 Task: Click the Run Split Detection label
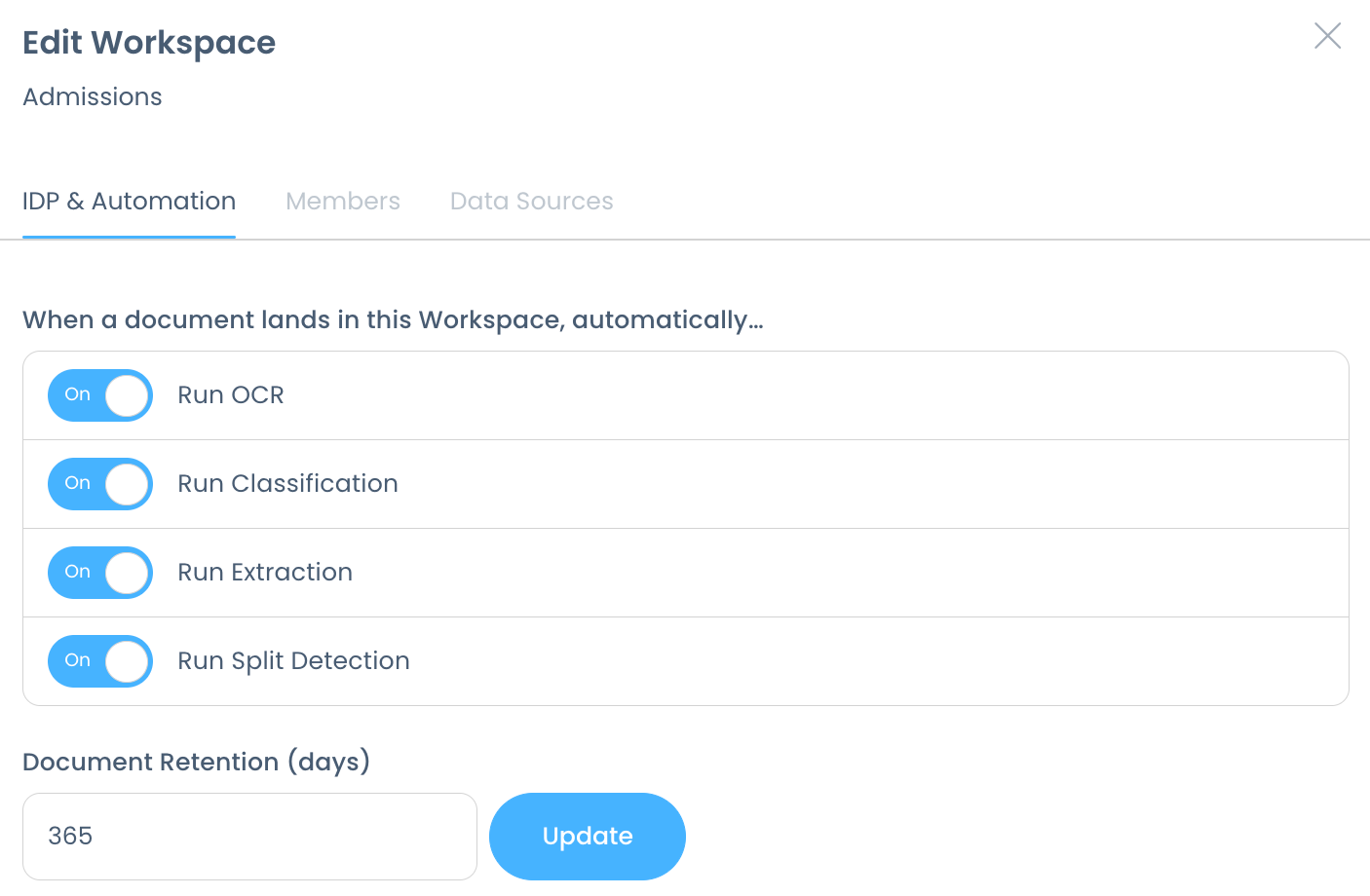coord(293,661)
